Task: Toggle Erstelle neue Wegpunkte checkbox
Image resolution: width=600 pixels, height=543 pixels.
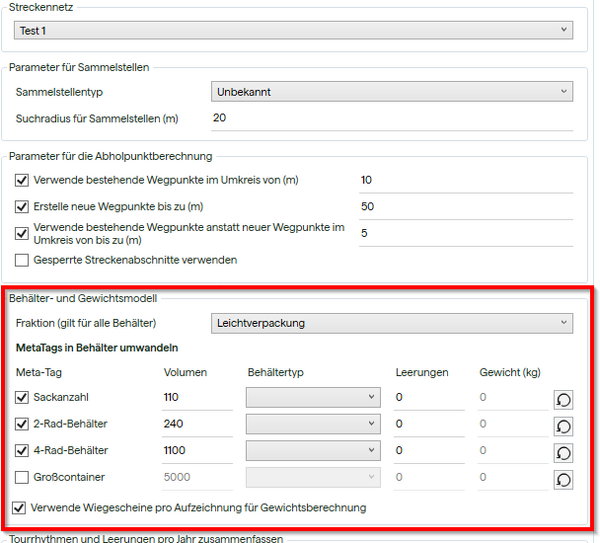Action: (23, 207)
